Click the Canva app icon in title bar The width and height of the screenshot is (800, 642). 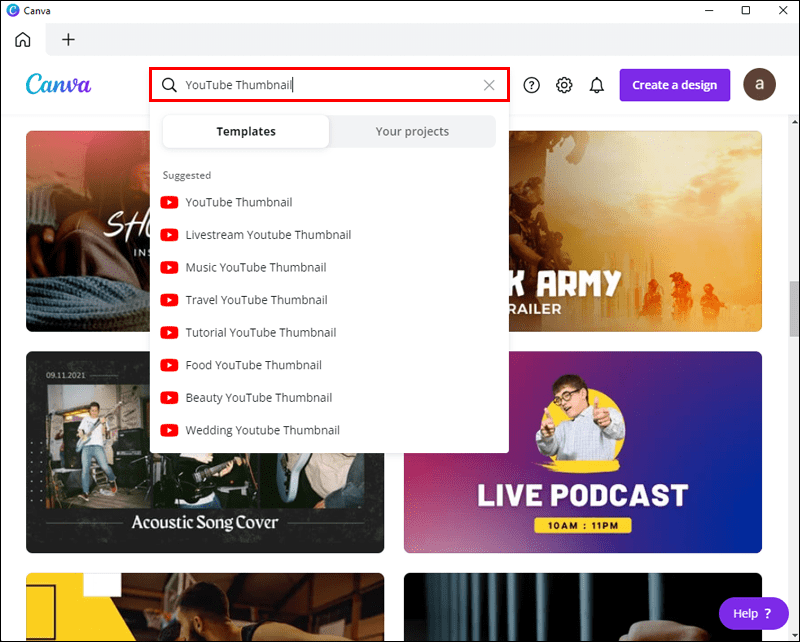coord(13,10)
